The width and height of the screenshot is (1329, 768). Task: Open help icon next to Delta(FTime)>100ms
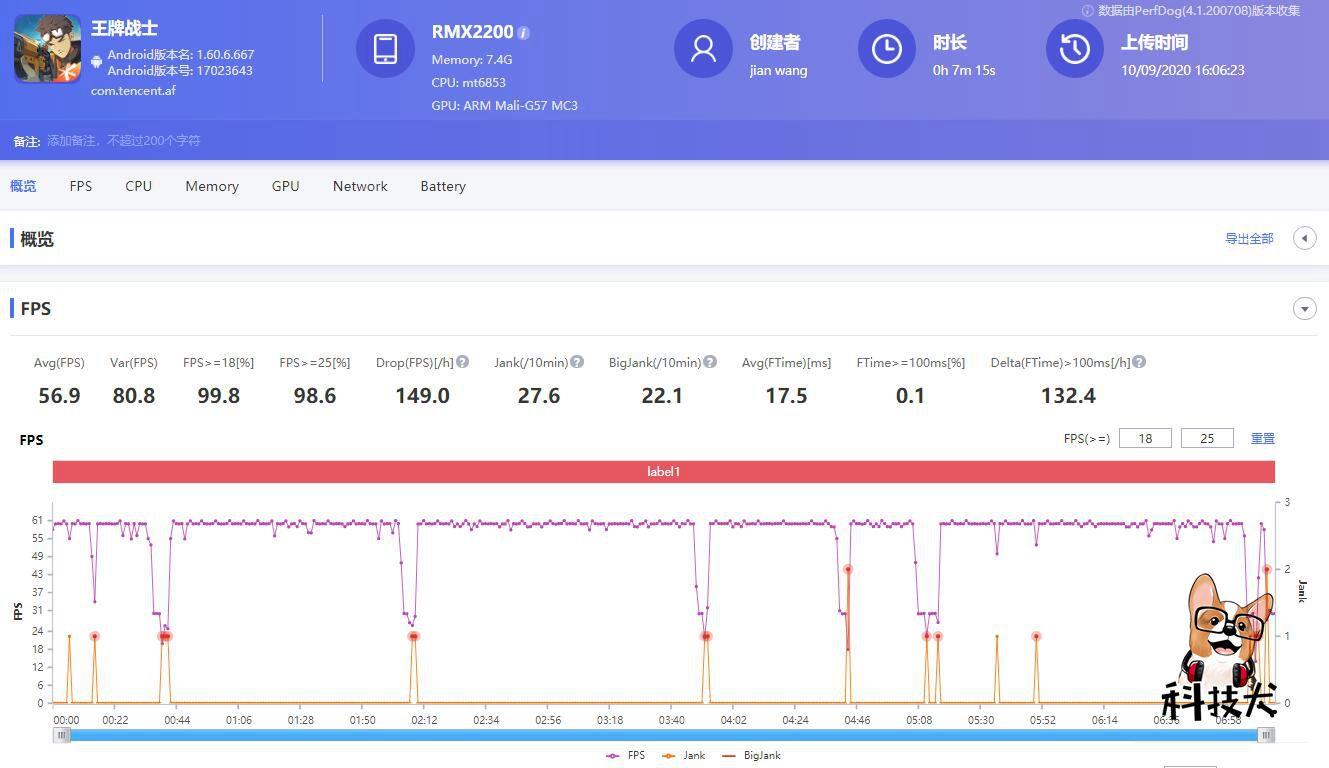(1139, 362)
